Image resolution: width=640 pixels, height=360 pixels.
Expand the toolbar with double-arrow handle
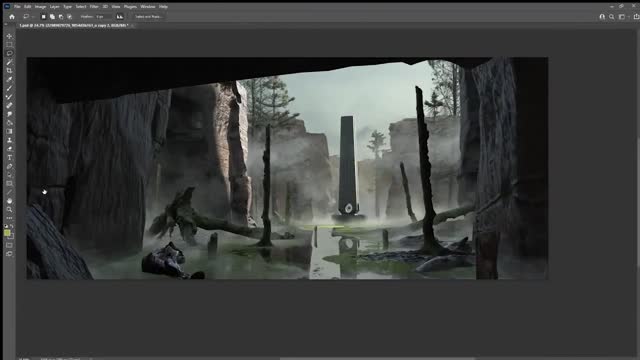(x=6, y=25)
